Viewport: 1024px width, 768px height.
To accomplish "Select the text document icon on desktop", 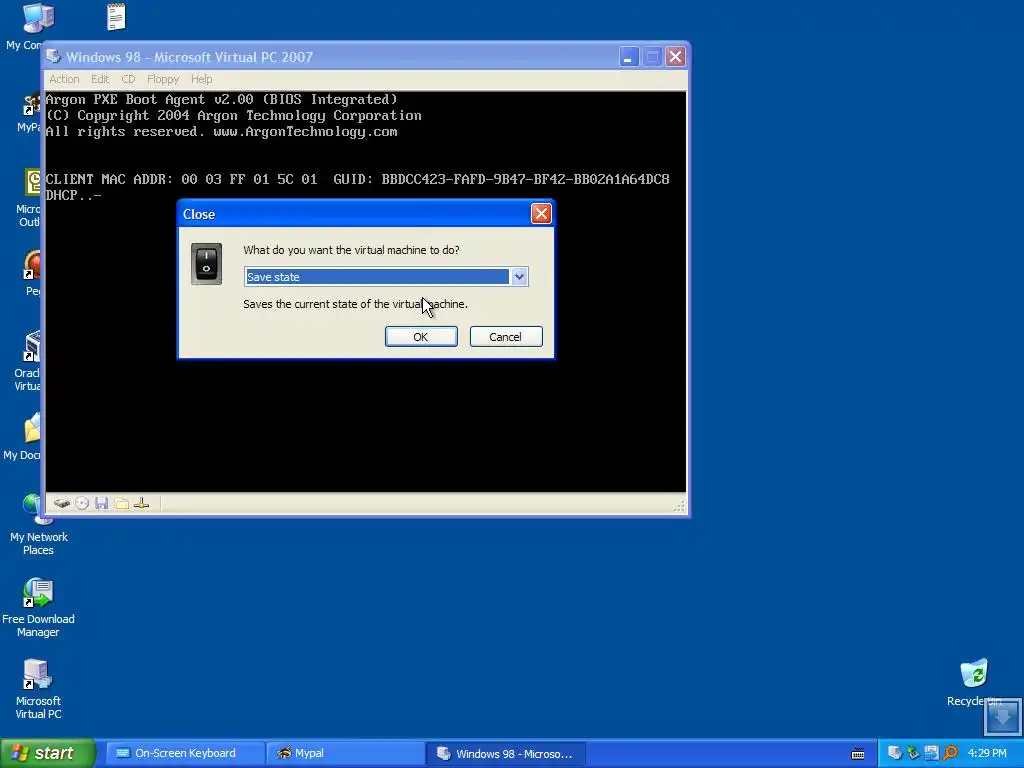I will (x=116, y=17).
